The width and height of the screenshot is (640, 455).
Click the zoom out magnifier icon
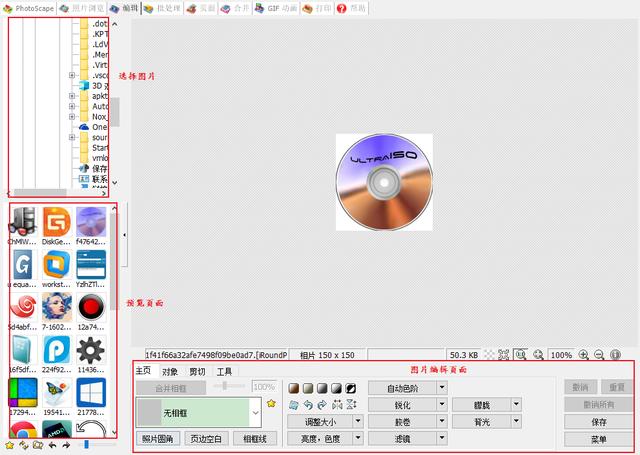click(x=599, y=355)
